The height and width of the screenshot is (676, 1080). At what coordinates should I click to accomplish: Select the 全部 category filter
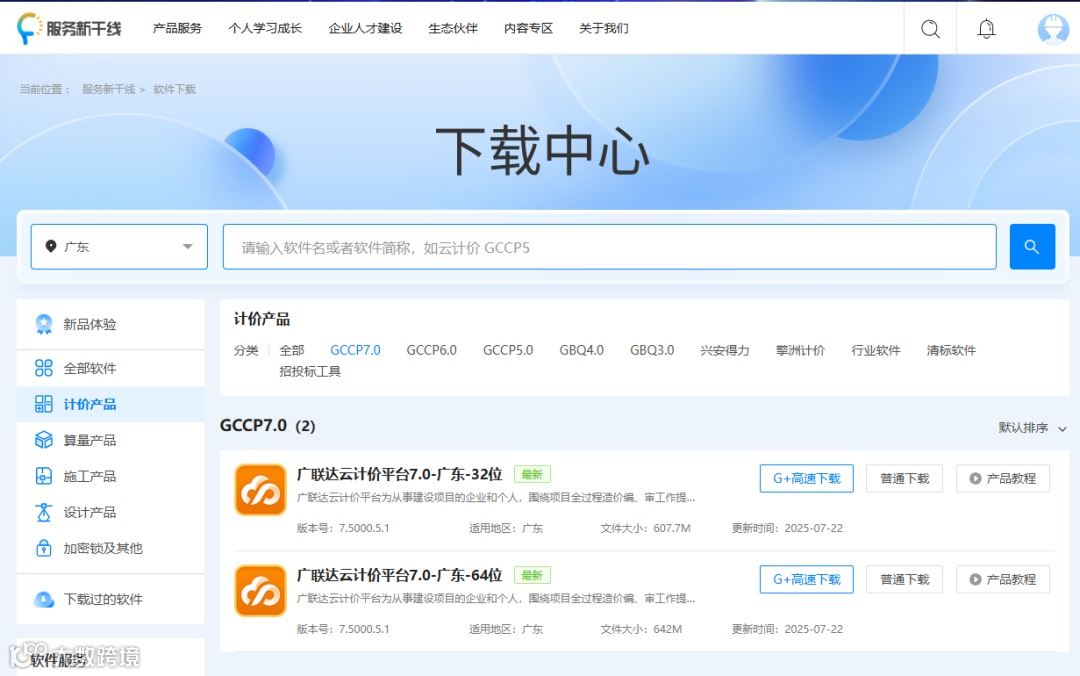tap(291, 350)
